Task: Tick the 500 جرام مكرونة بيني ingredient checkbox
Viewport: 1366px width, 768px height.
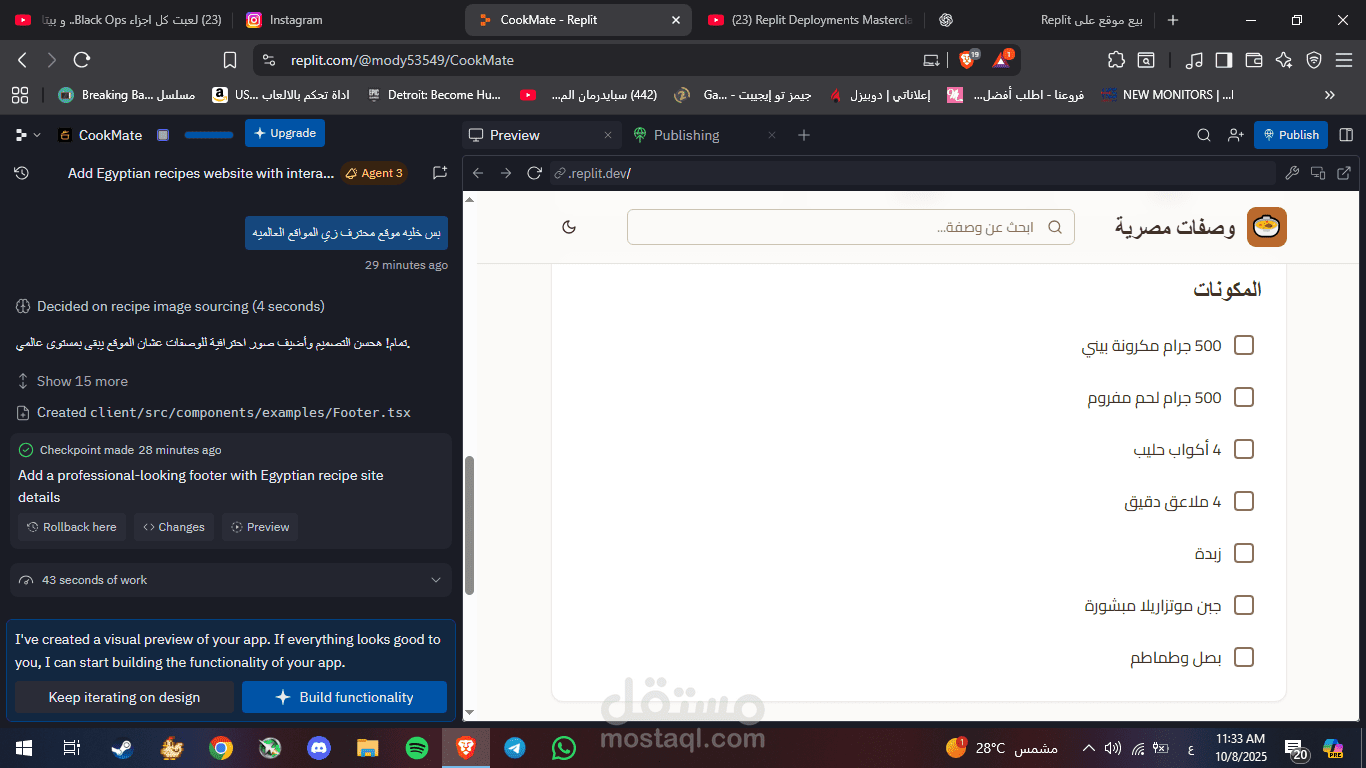Action: point(1244,345)
